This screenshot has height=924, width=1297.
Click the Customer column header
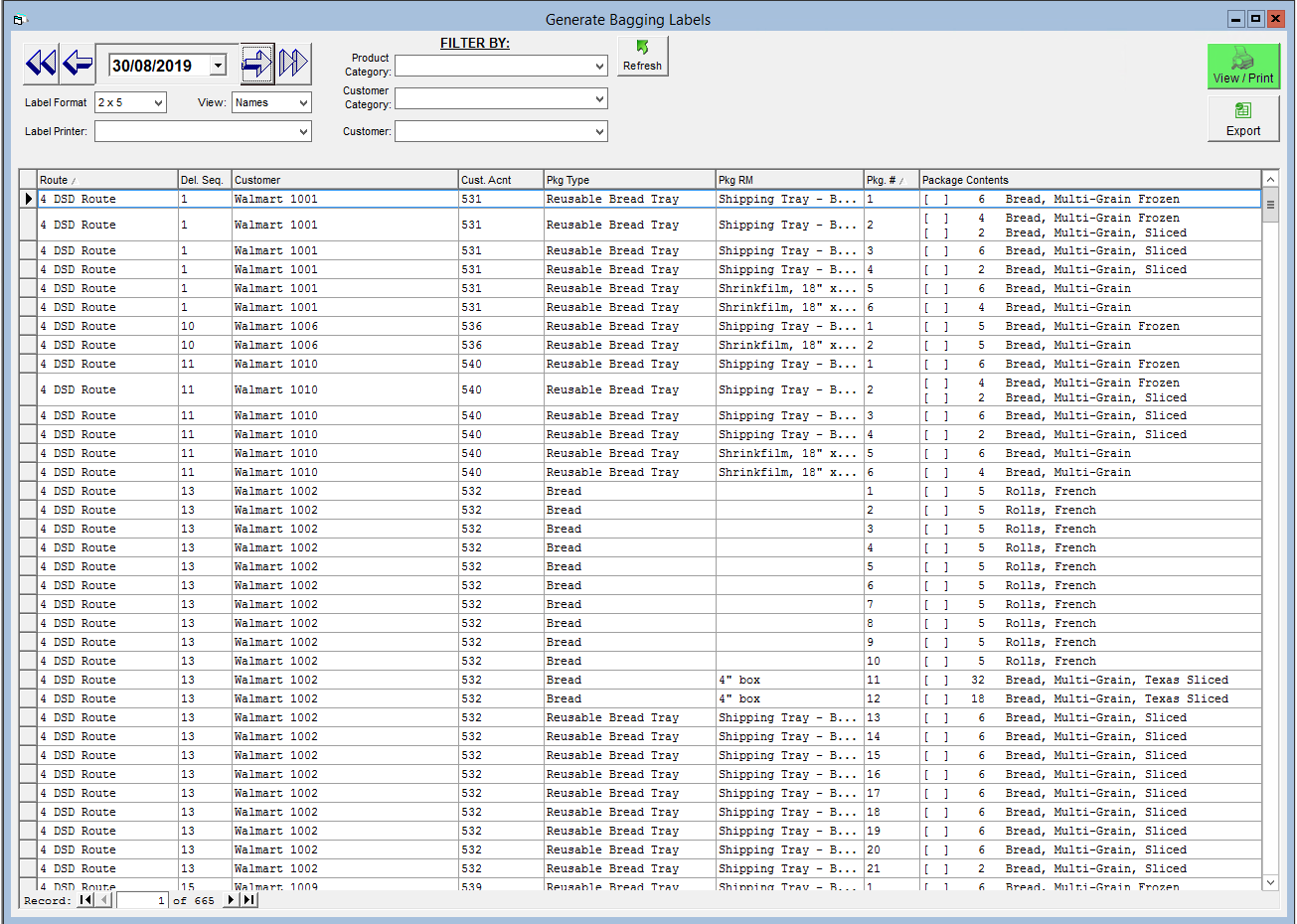[345, 180]
